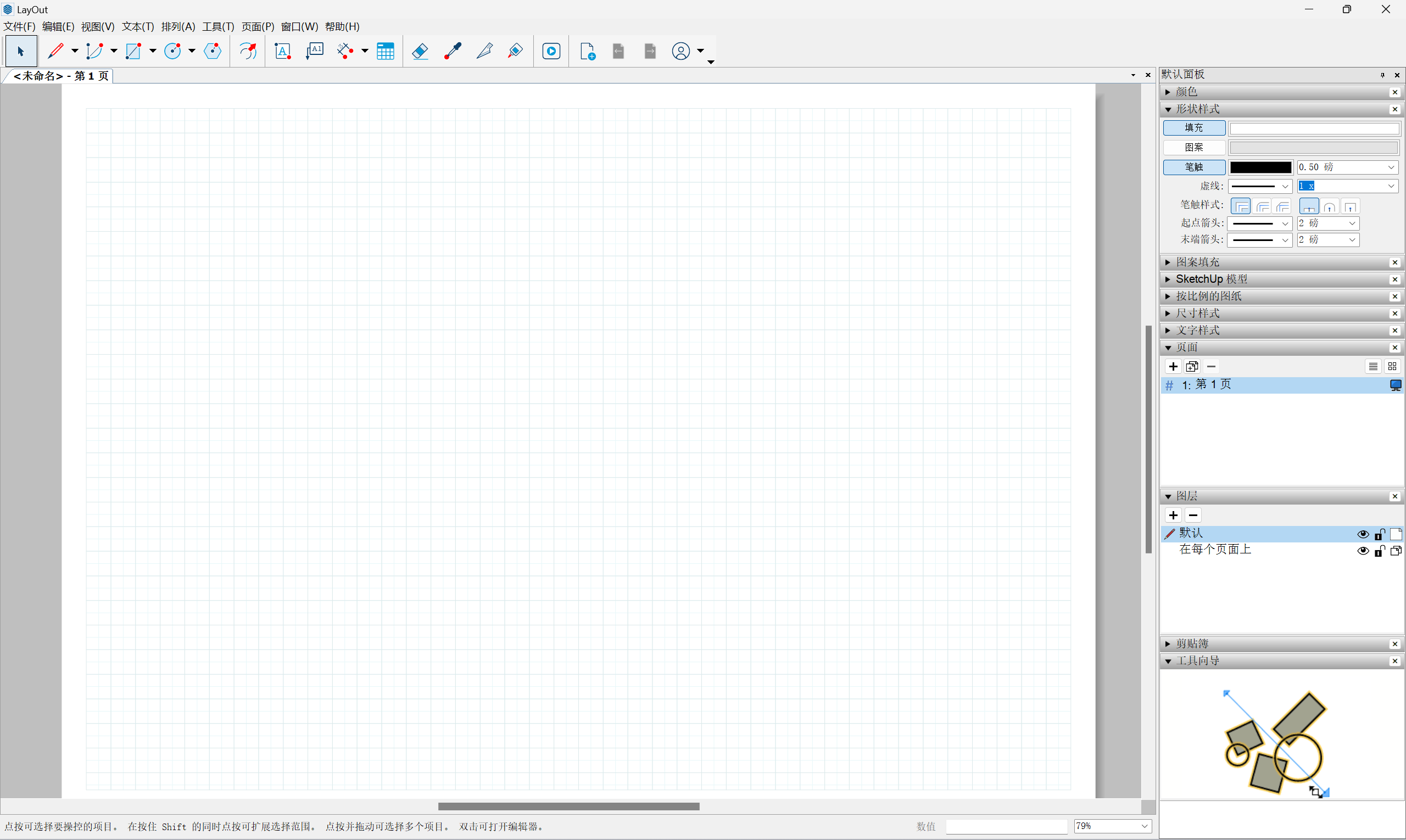Select the Label tool icon
Screen dimensions: 1406x840
pyautogui.click(x=315, y=52)
